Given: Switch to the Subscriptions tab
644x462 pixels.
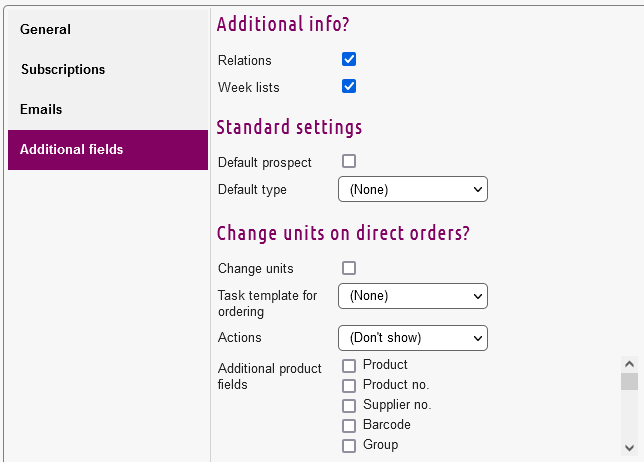Looking at the screenshot, I should tap(107, 70).
